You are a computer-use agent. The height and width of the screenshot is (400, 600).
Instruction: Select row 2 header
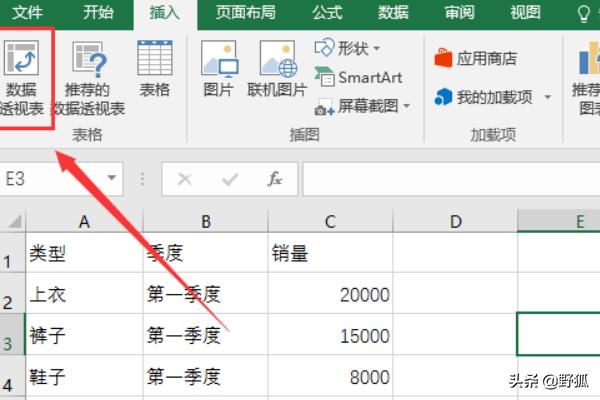13,293
